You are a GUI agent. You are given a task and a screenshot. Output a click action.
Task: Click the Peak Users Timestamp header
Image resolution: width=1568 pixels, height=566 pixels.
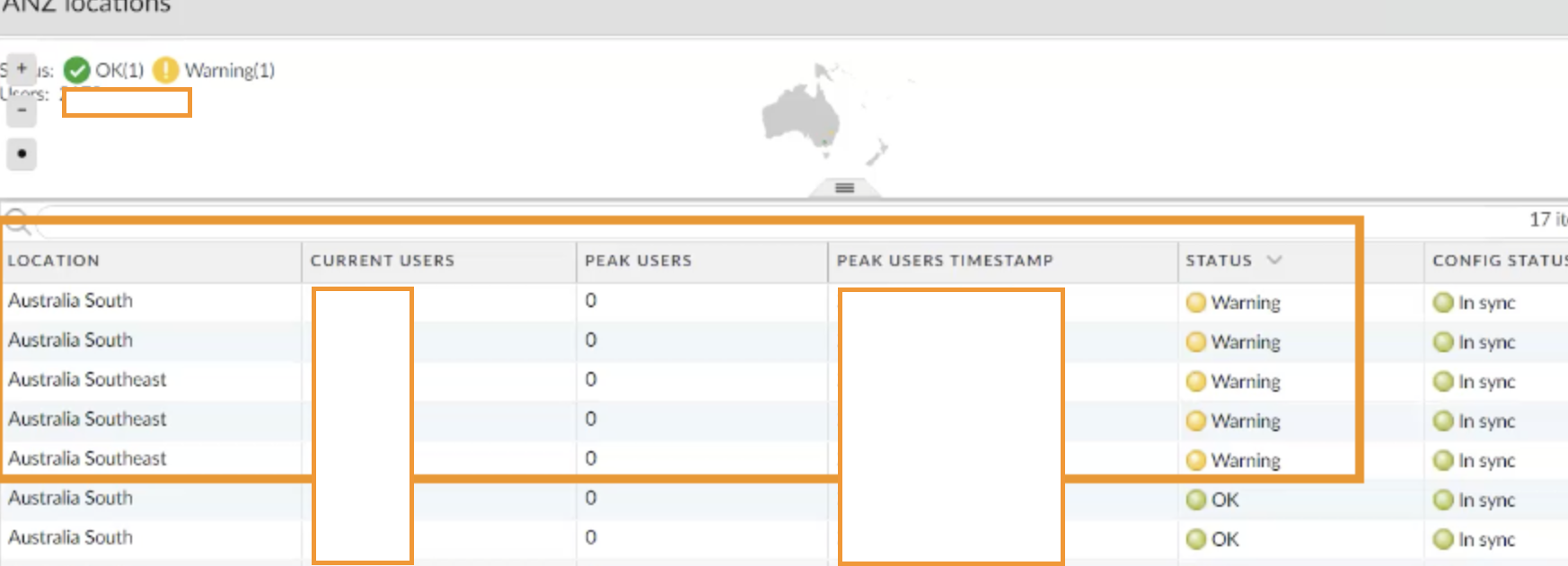coord(945,261)
